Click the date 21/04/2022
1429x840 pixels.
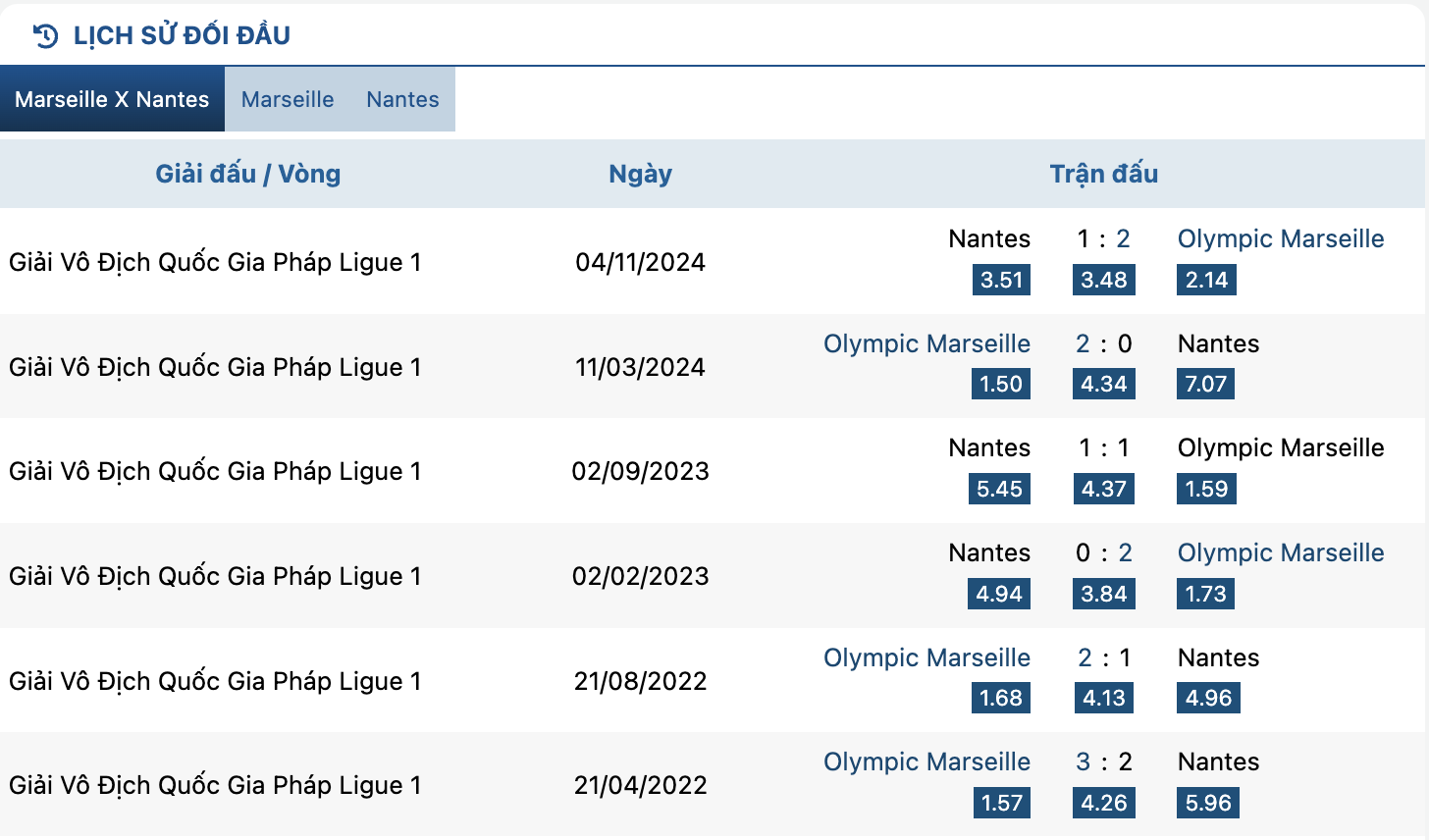point(641,785)
